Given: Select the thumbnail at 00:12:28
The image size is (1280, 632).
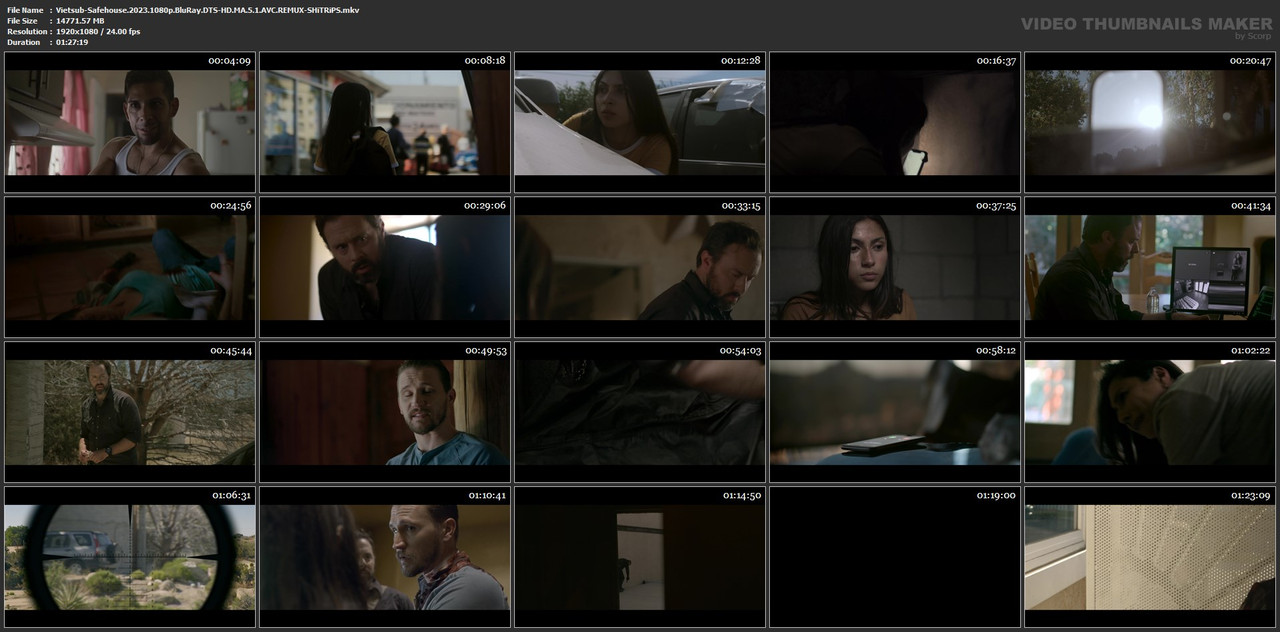Looking at the screenshot, I should click(640, 122).
